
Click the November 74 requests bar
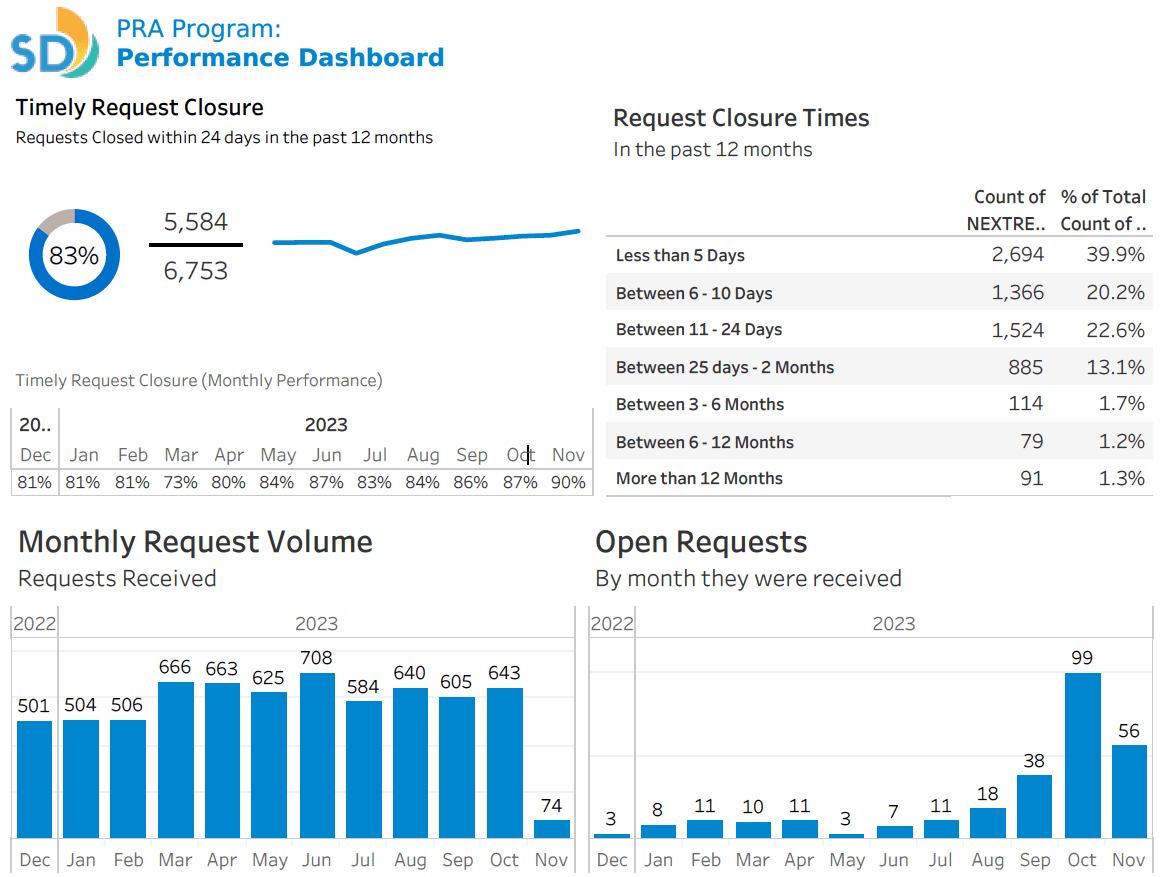pyautogui.click(x=551, y=828)
